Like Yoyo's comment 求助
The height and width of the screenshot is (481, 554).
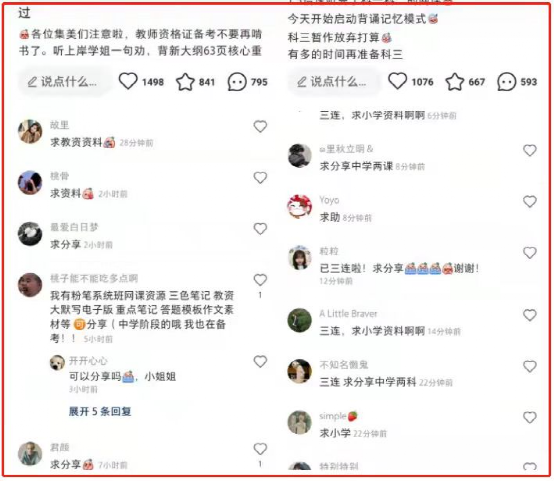point(530,201)
